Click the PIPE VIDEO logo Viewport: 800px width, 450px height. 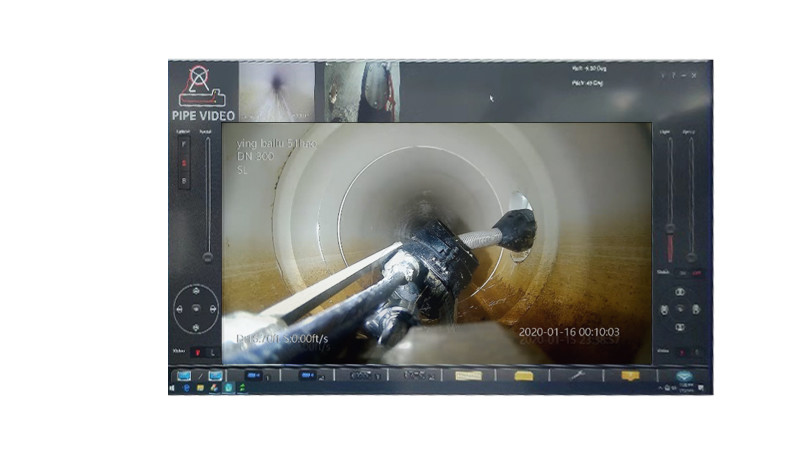point(203,93)
